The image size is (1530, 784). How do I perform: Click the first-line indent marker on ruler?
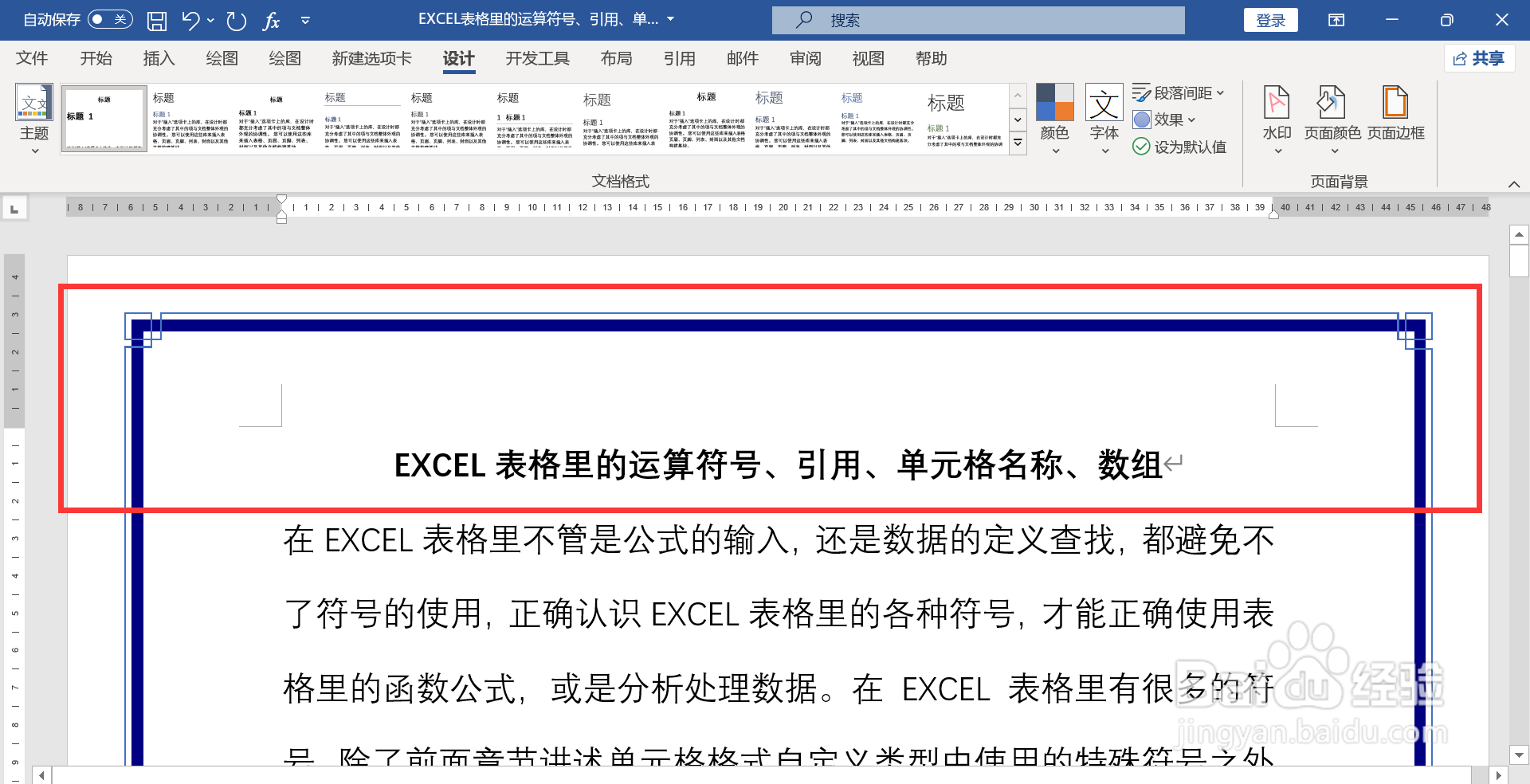(x=281, y=199)
